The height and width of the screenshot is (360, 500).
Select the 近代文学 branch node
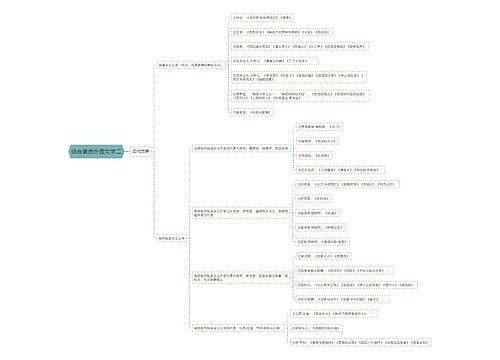click(140, 151)
